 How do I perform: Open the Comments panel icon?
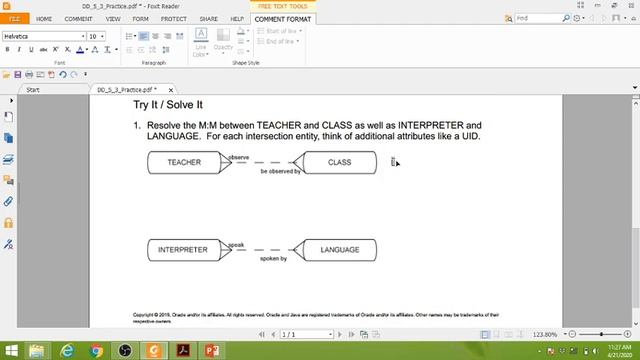pyautogui.click(x=8, y=180)
